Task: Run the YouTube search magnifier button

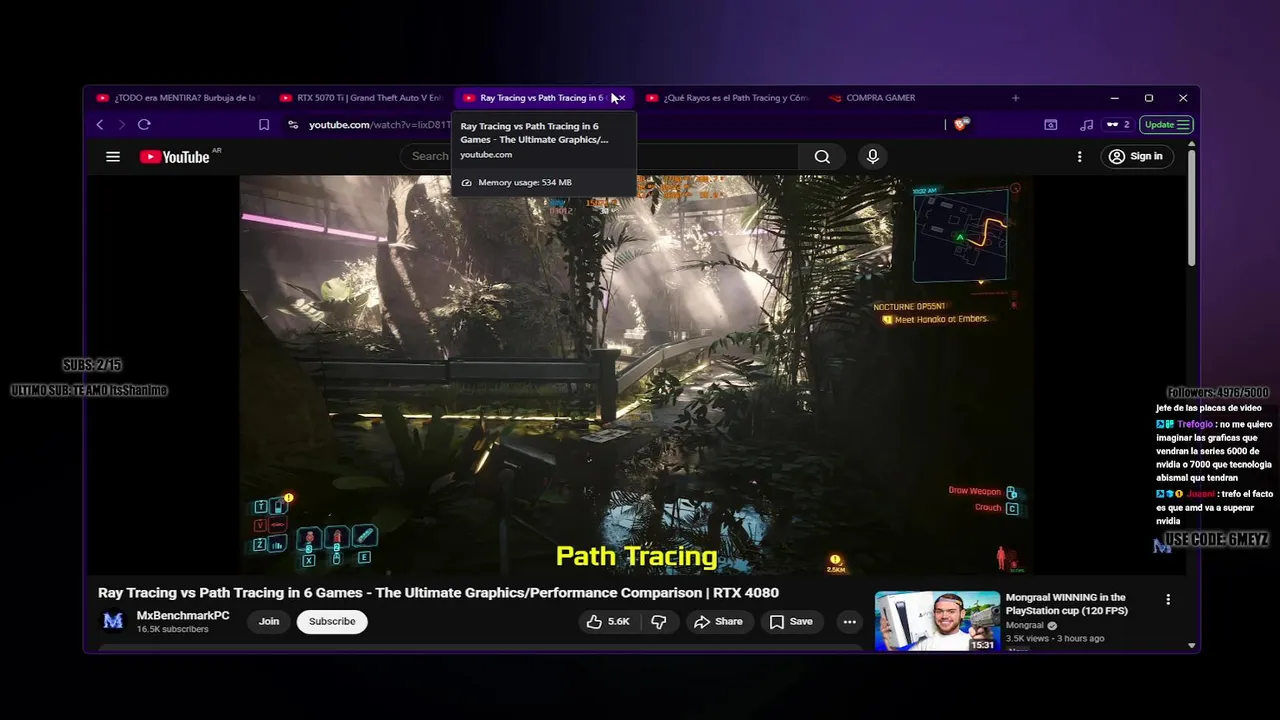Action: click(x=822, y=156)
